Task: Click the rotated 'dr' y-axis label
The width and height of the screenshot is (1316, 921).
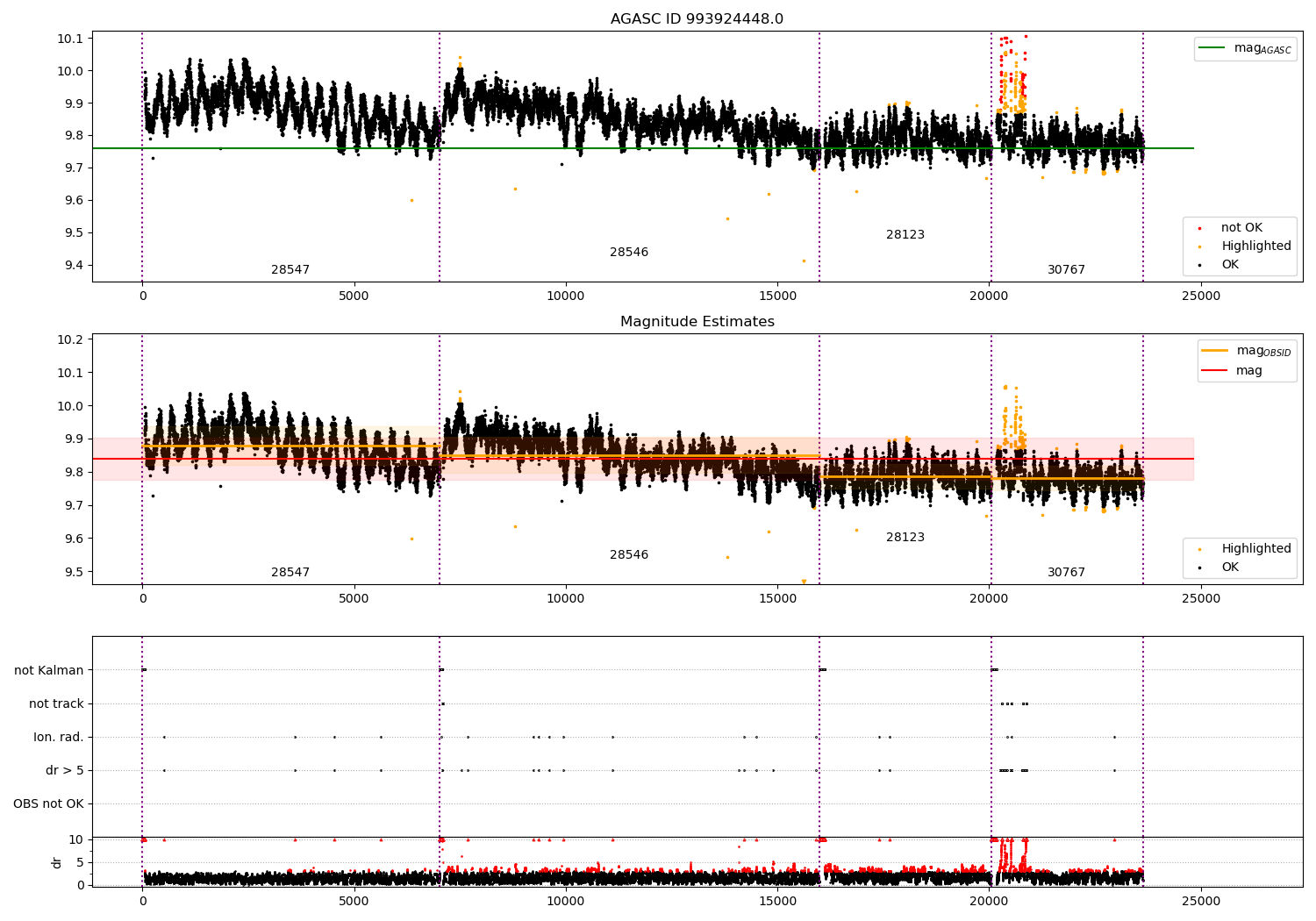Action: (57, 862)
